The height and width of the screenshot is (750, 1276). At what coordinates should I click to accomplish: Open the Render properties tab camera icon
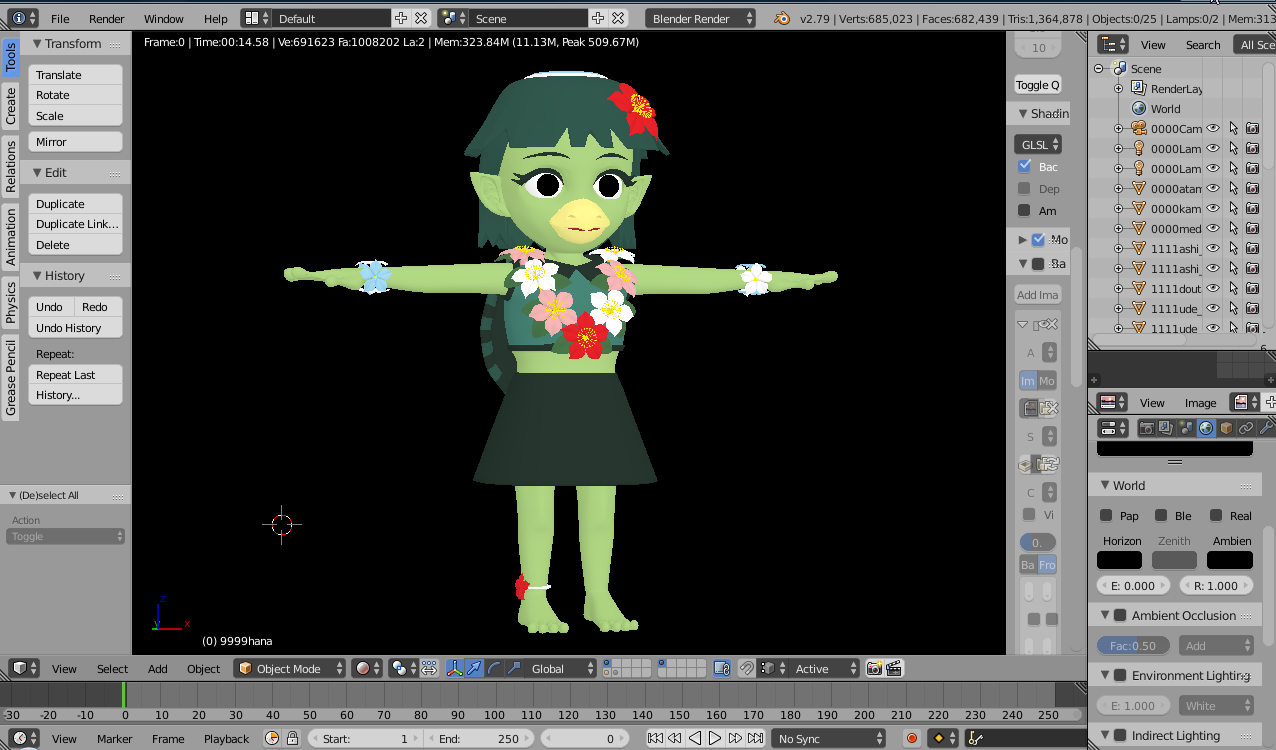(x=1147, y=428)
